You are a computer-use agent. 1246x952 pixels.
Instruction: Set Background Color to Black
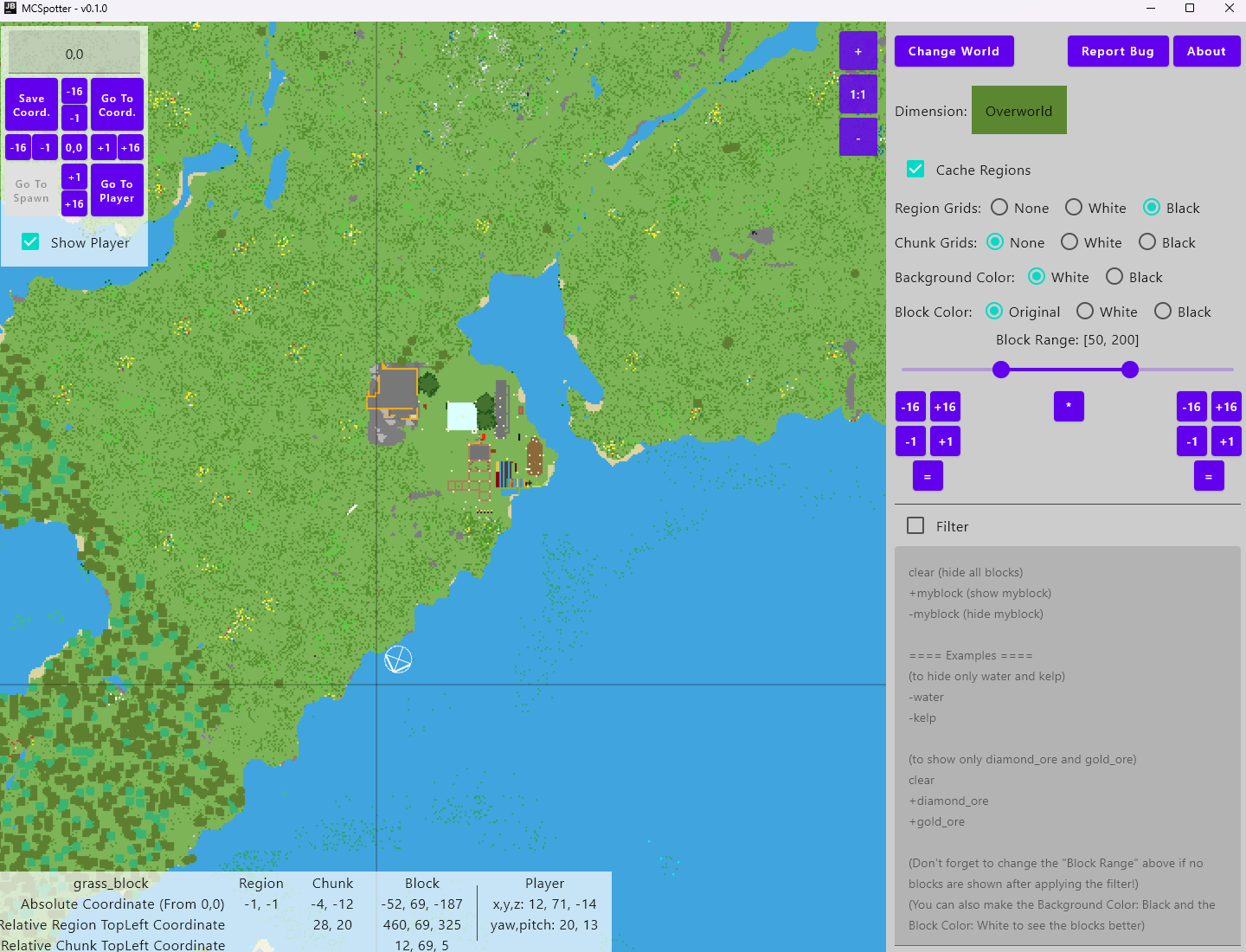click(x=1114, y=276)
